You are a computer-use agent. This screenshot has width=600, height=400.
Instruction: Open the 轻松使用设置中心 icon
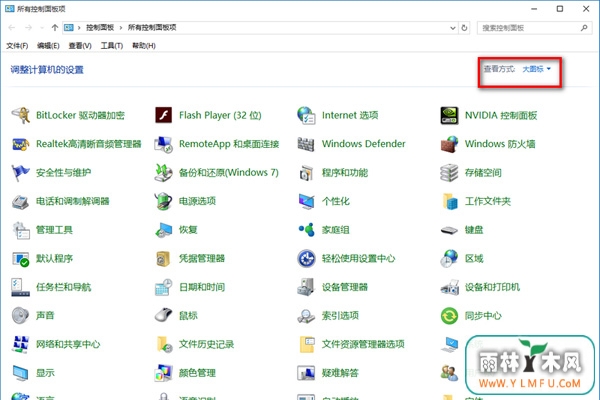[306, 258]
